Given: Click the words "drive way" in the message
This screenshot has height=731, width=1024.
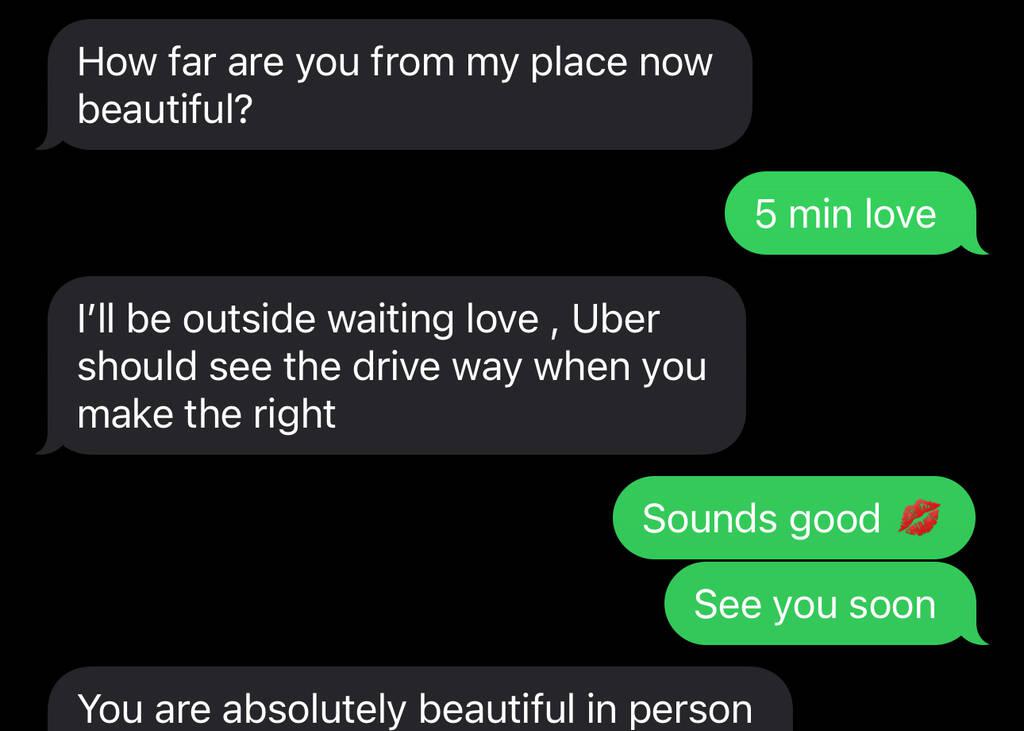Looking at the screenshot, I should [438, 366].
